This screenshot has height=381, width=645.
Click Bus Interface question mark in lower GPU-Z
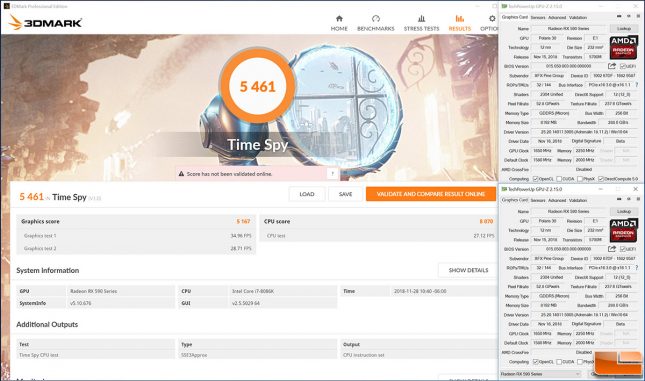click(637, 268)
